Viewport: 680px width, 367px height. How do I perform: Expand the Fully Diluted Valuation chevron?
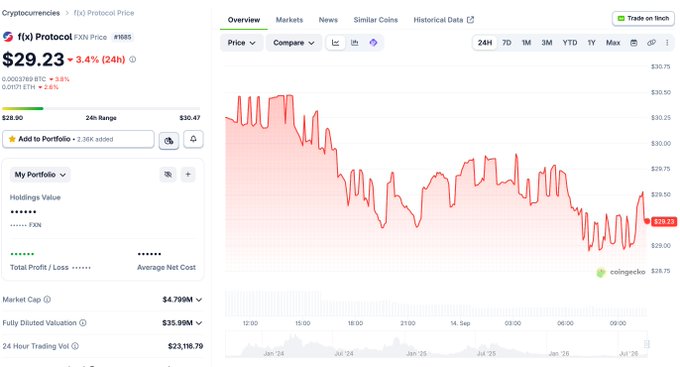[x=199, y=323]
